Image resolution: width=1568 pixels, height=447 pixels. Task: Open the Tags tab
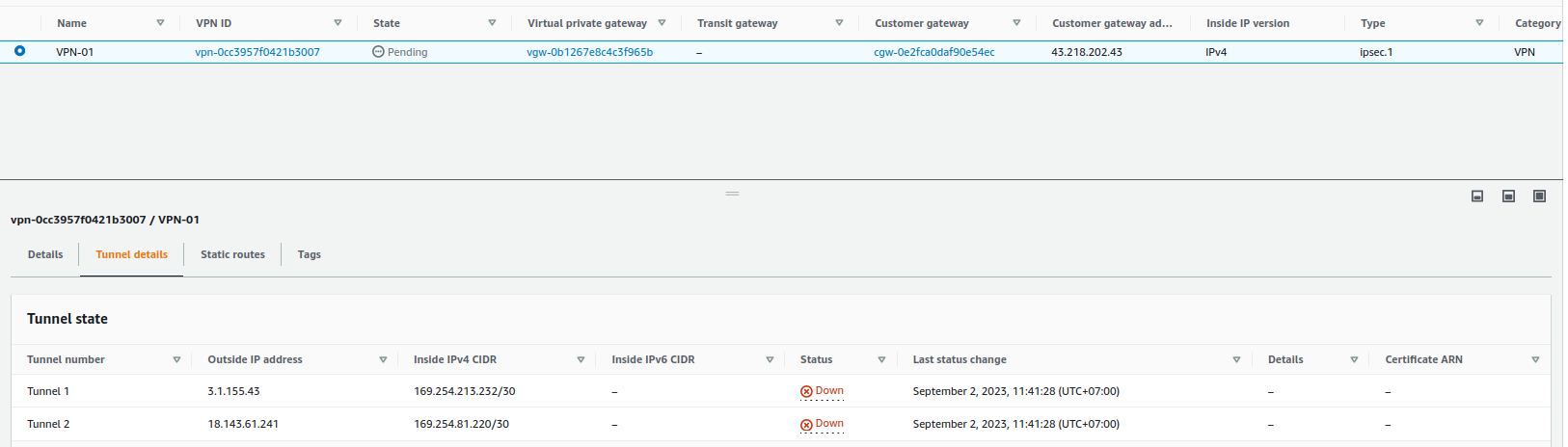click(309, 254)
